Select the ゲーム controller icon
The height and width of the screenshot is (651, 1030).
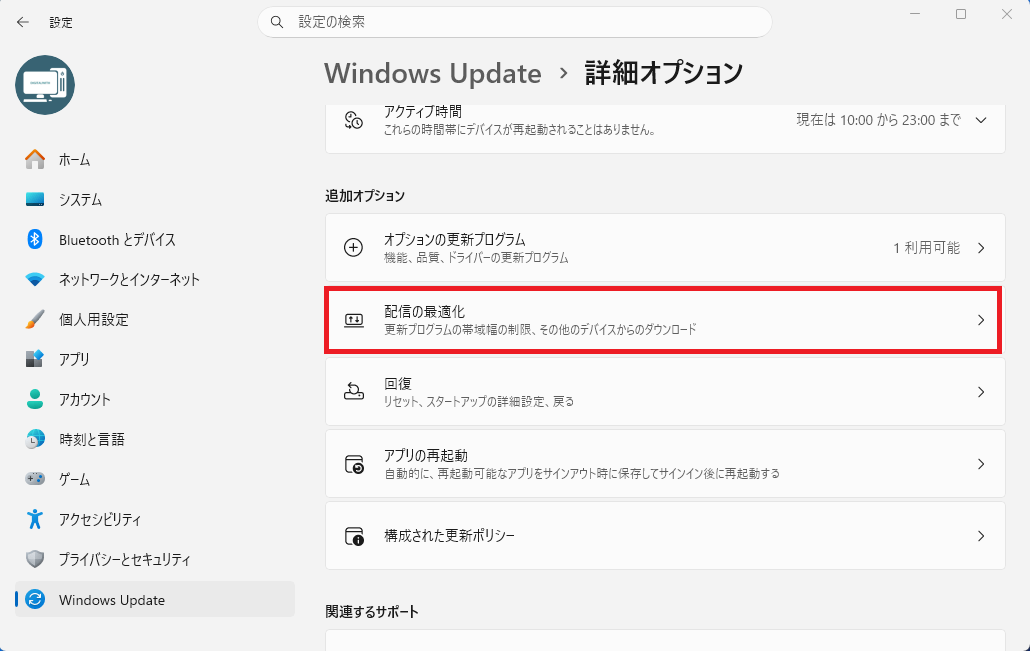(x=35, y=479)
